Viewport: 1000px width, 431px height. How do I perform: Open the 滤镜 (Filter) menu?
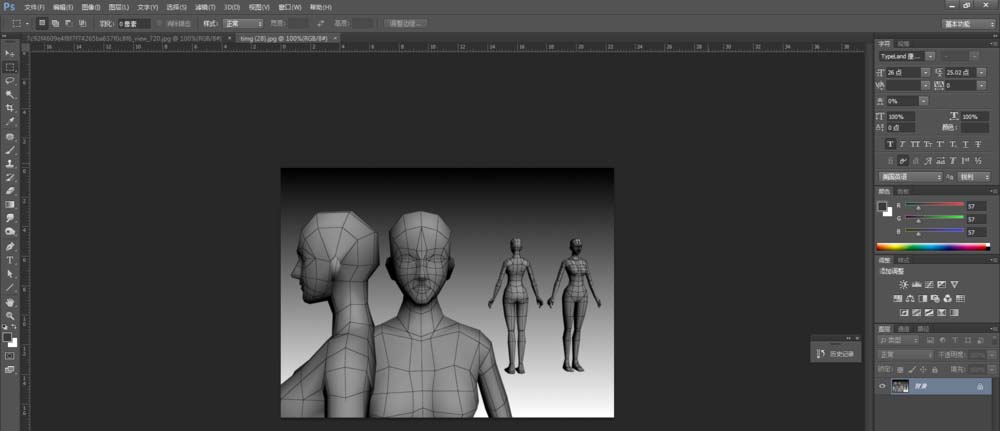point(207,6)
